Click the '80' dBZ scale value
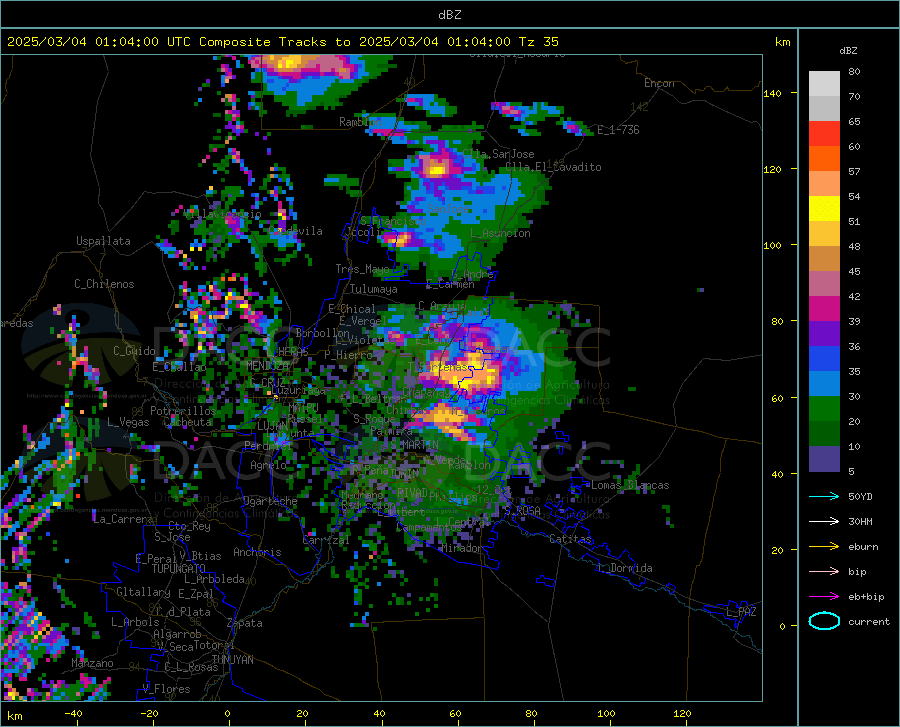The width and height of the screenshot is (900, 727). point(854,72)
